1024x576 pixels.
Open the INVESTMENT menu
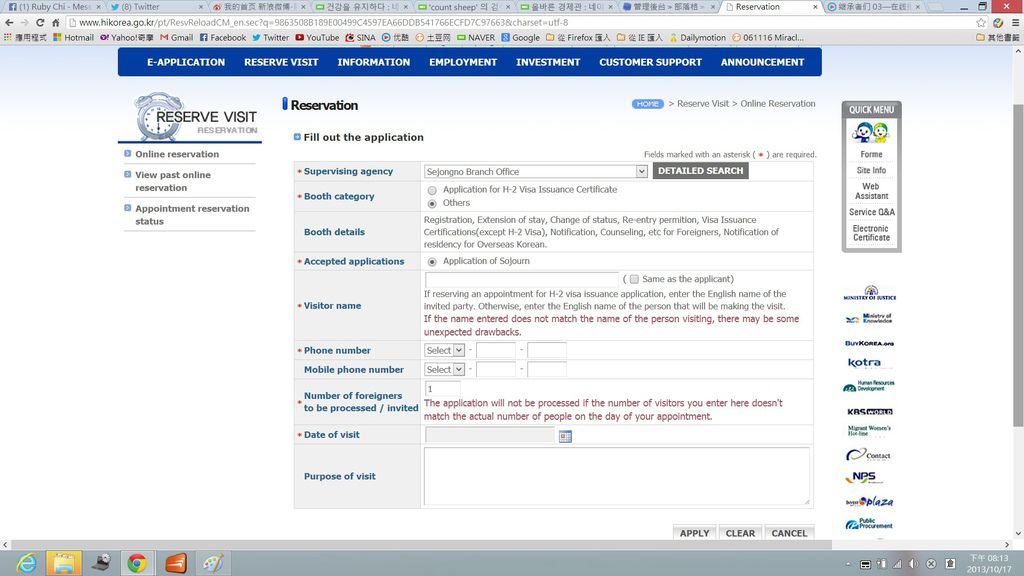click(x=548, y=62)
